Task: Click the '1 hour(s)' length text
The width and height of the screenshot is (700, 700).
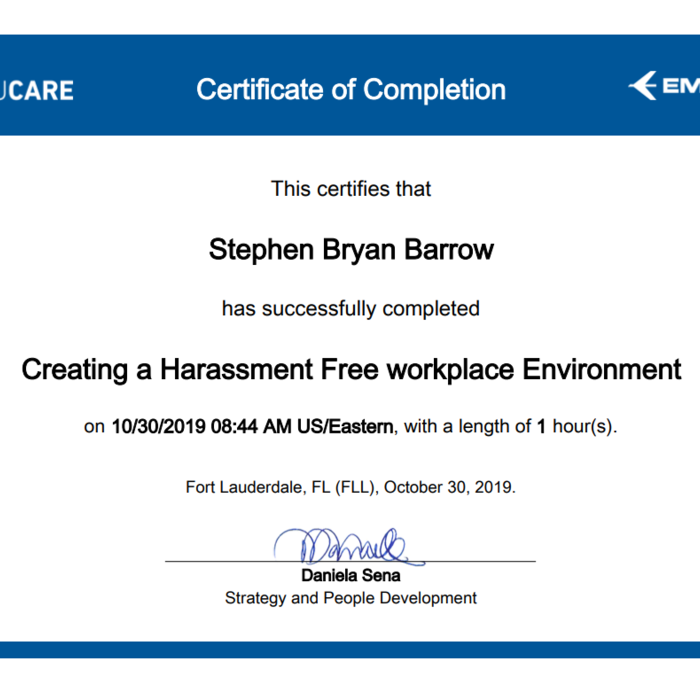Action: 577,426
